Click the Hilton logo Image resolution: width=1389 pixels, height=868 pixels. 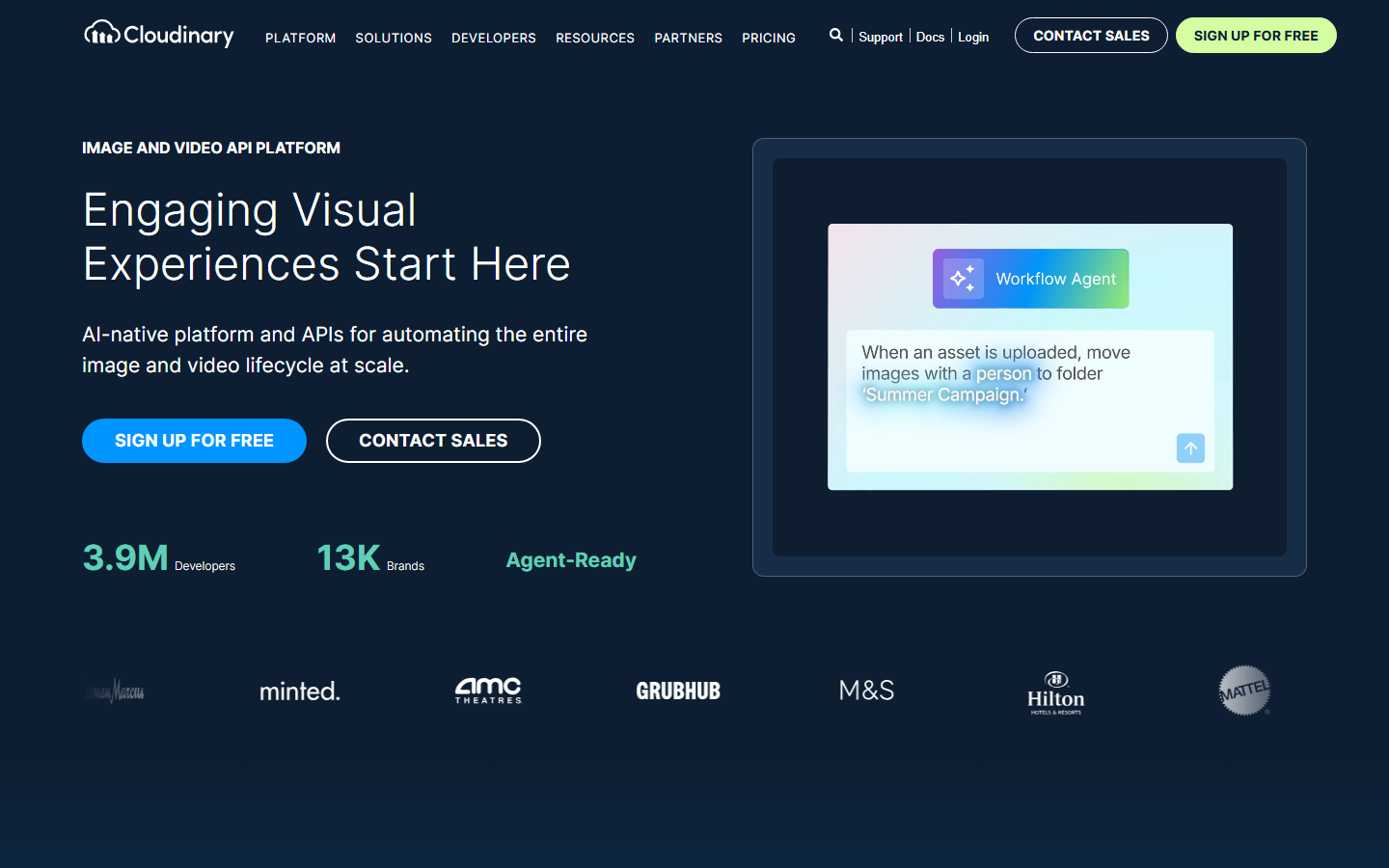(1055, 692)
